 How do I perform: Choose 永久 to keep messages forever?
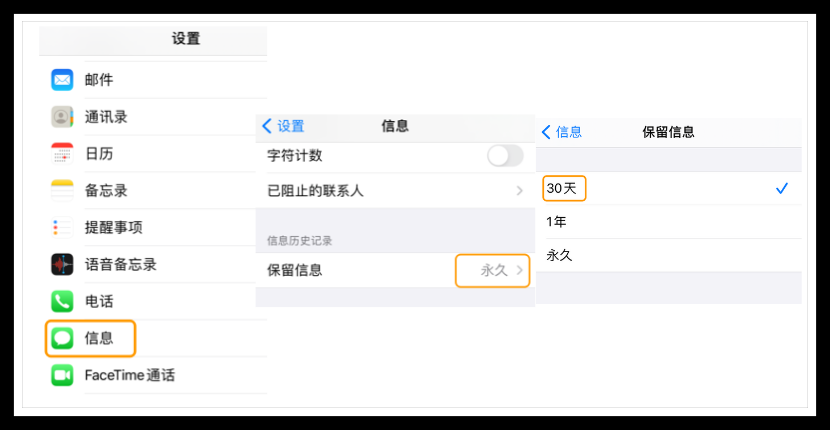tap(560, 256)
